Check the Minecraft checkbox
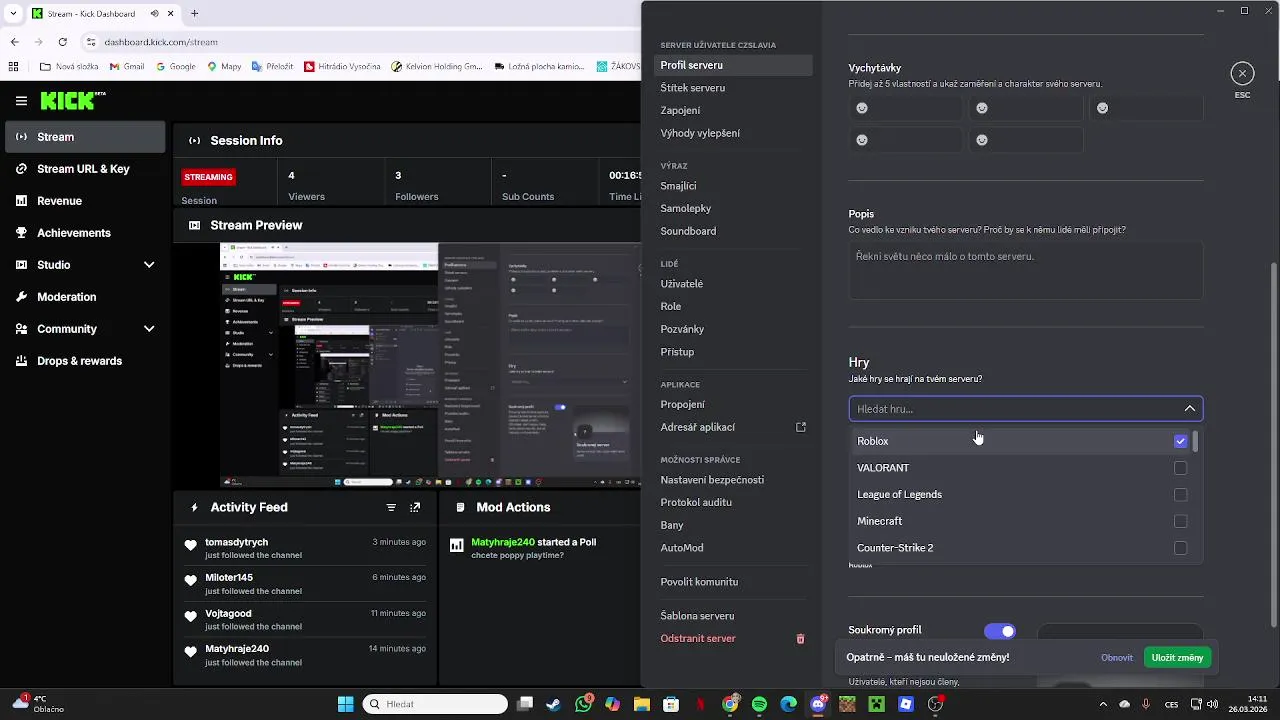The image size is (1280, 720). pyautogui.click(x=1181, y=522)
